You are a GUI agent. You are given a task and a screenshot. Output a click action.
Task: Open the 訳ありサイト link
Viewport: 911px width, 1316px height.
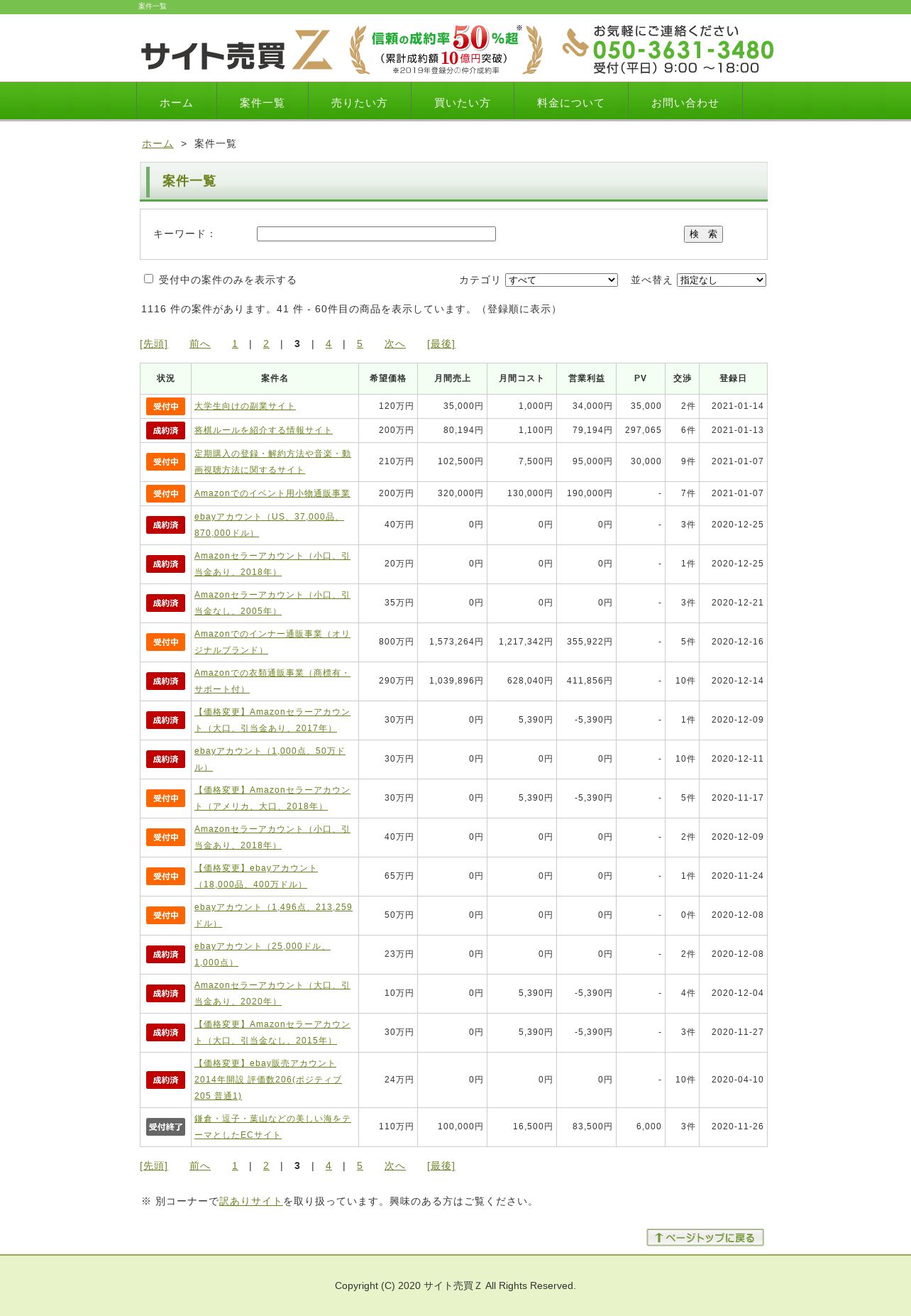pos(251,1201)
